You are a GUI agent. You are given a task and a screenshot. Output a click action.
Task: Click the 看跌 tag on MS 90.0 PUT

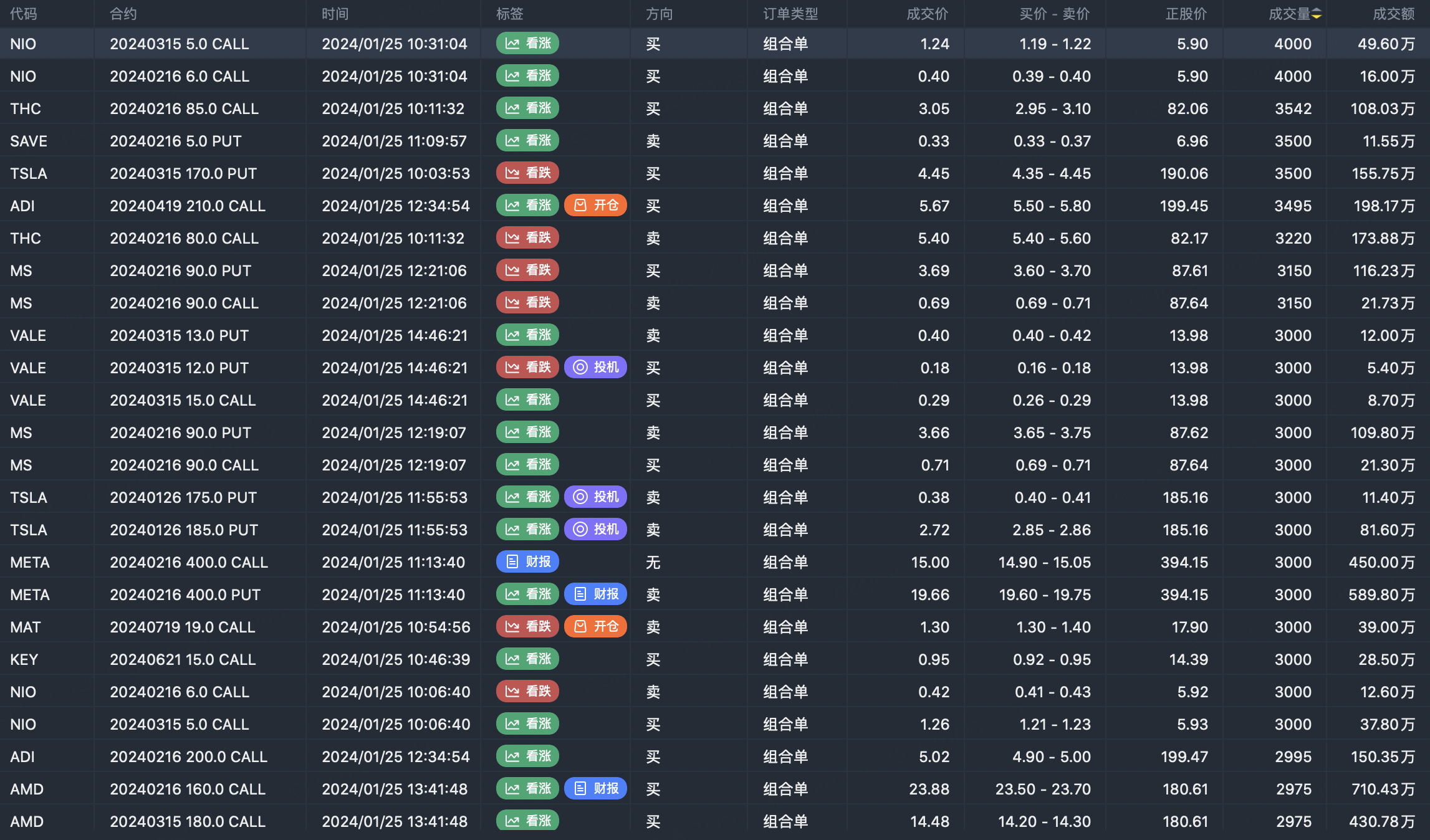(527, 270)
